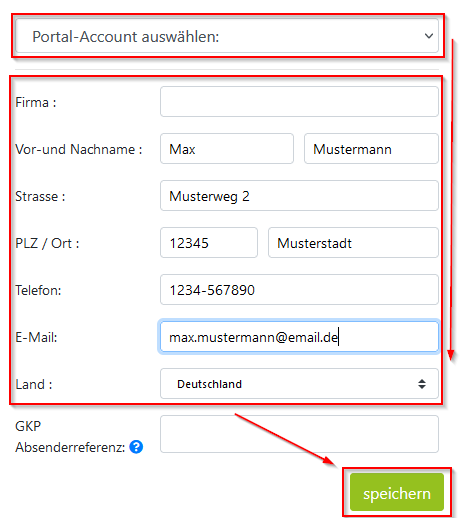This screenshot has width=460, height=518.
Task: Save the form with the speichern button
Action: 397,492
